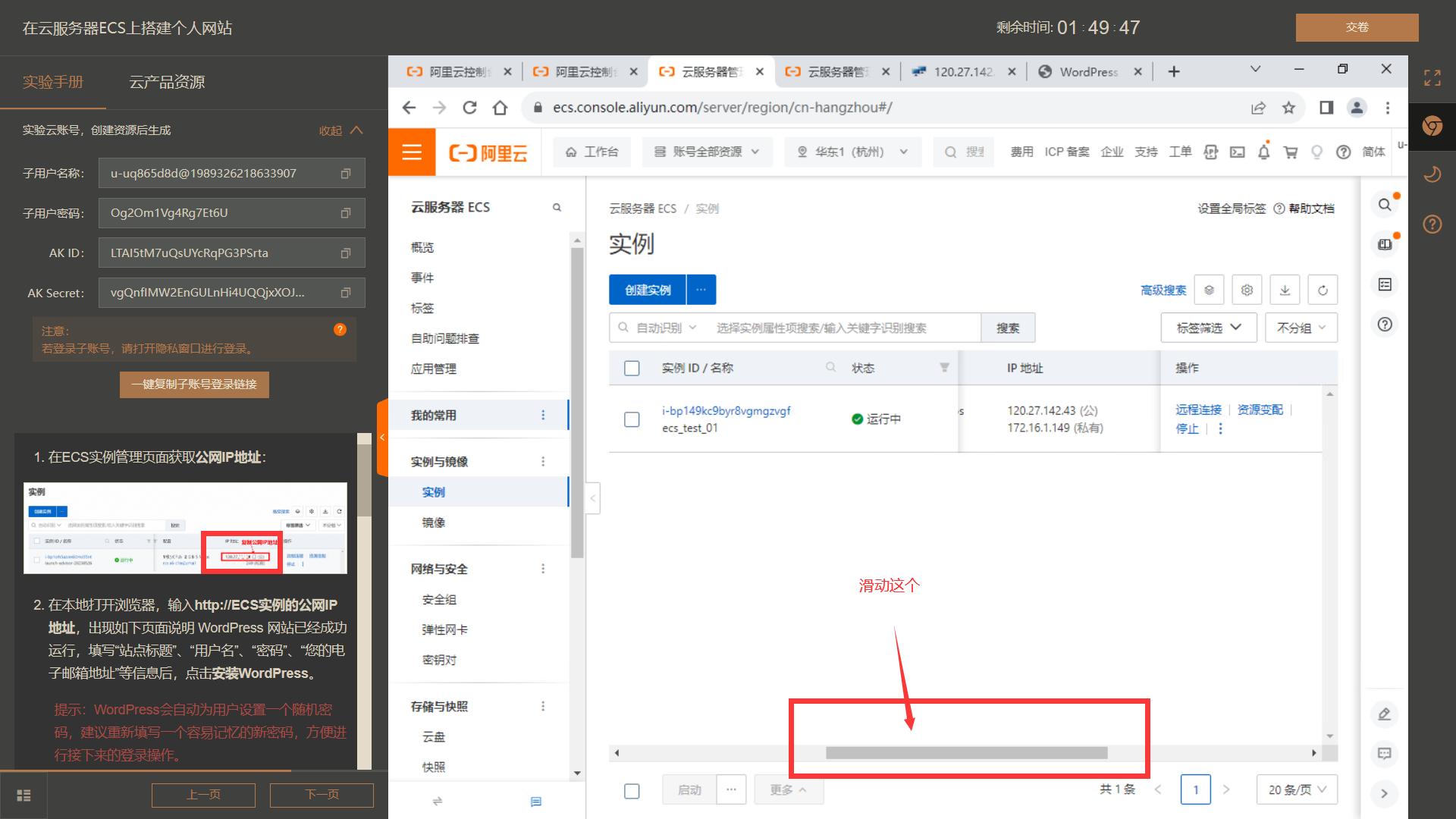Image resolution: width=1456 pixels, height=819 pixels.
Task: Copy the sub-user password value
Action: (346, 213)
